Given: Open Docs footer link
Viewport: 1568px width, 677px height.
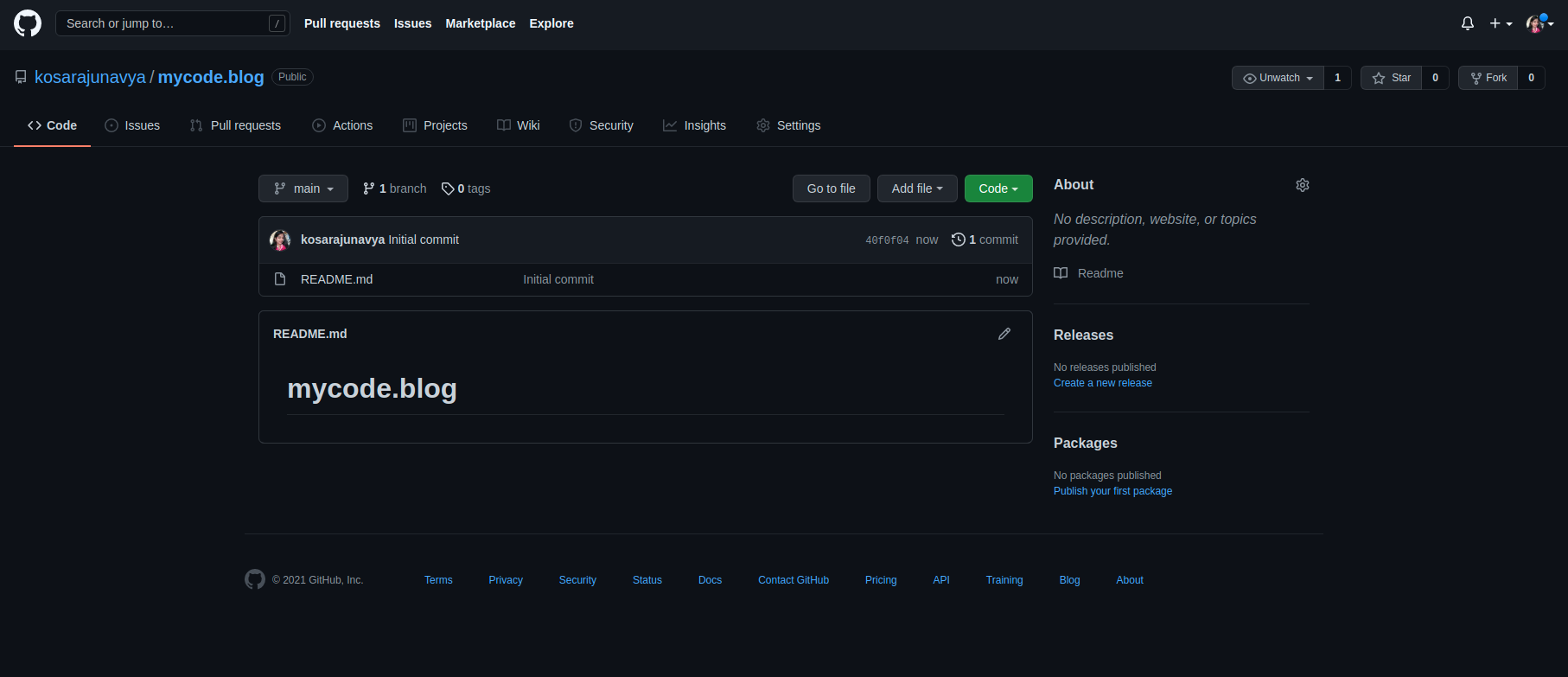Looking at the screenshot, I should (710, 580).
